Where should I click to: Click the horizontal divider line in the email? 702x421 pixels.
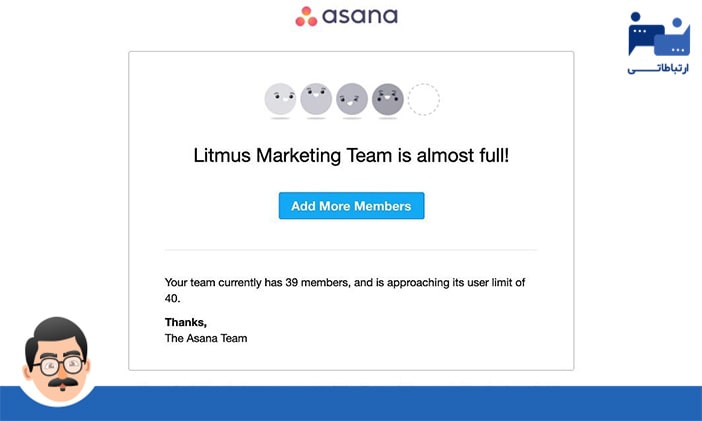point(351,249)
